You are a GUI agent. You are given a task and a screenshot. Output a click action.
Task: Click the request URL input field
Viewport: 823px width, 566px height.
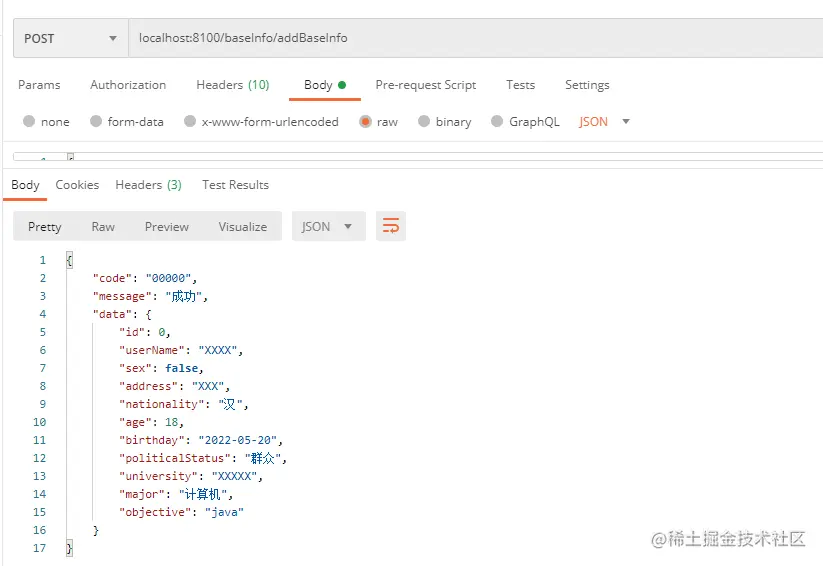point(470,39)
